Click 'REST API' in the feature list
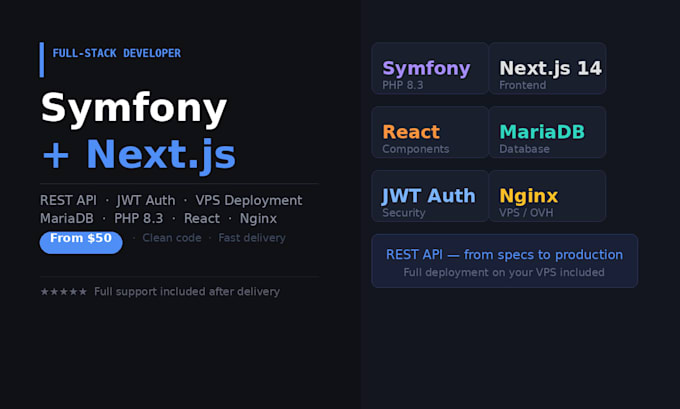 click(x=69, y=200)
